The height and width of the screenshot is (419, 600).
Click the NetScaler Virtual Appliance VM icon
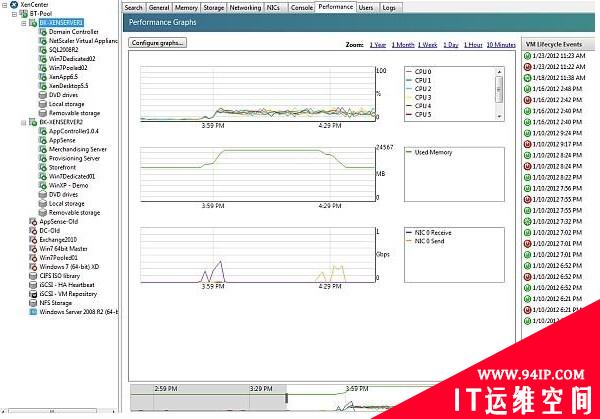(43, 41)
